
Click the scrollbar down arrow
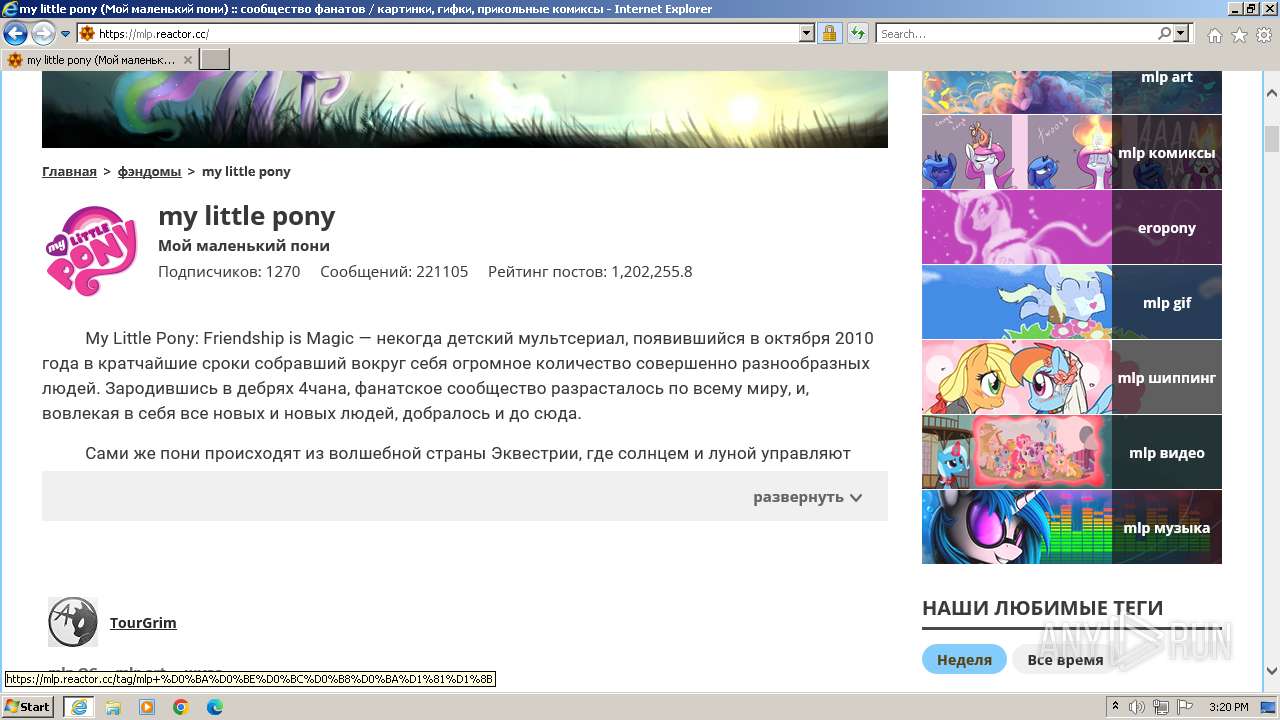[x=1271, y=671]
